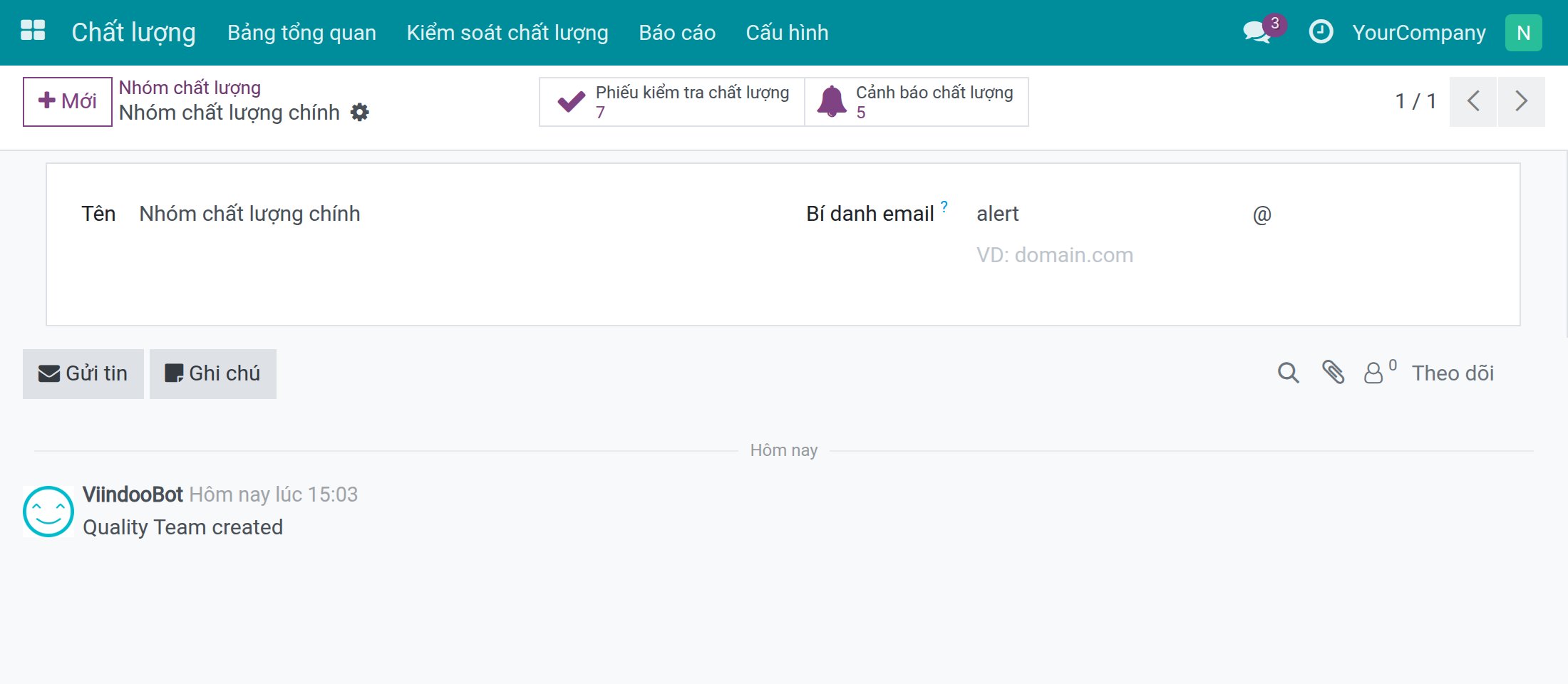This screenshot has width=1568, height=684.
Task: Open Cảnh báo chất lượng stat button
Action: tap(917, 102)
